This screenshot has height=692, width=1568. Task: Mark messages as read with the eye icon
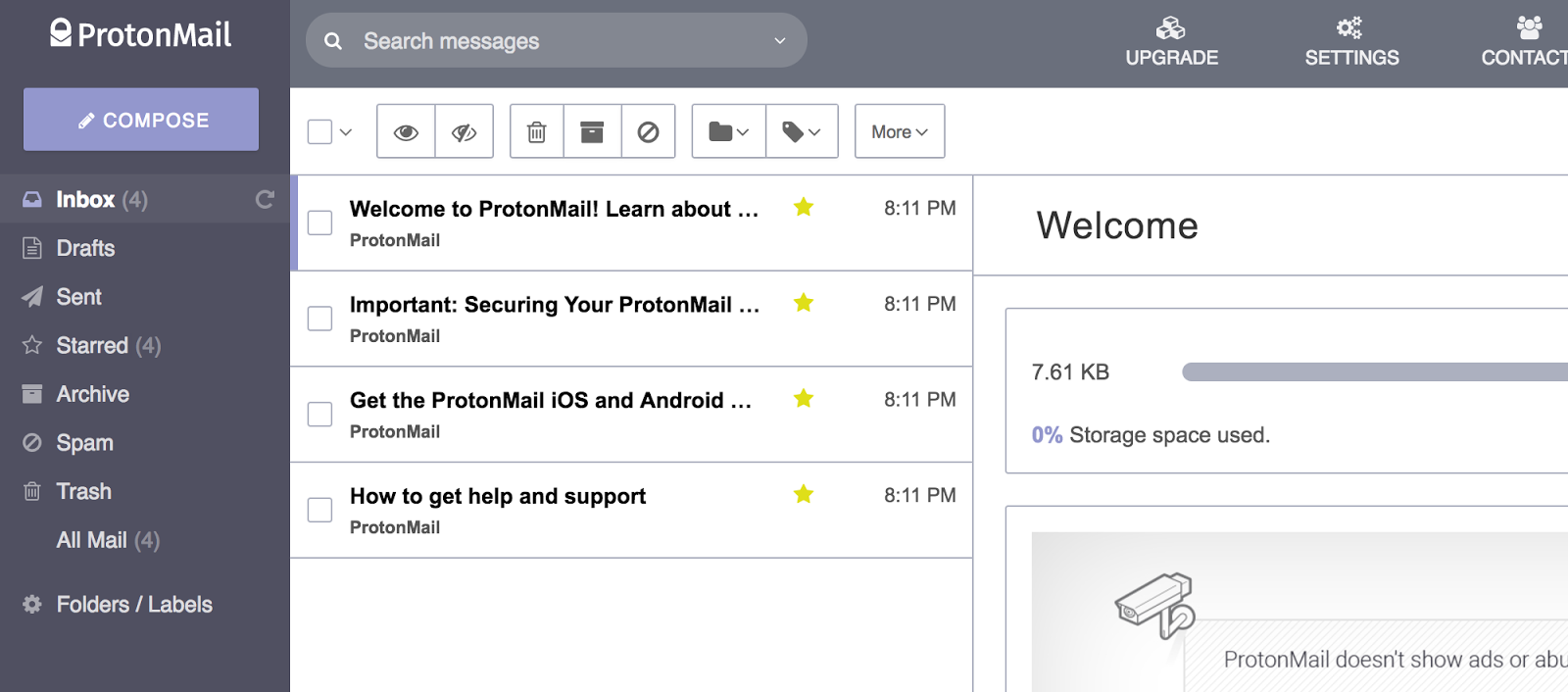click(x=406, y=131)
